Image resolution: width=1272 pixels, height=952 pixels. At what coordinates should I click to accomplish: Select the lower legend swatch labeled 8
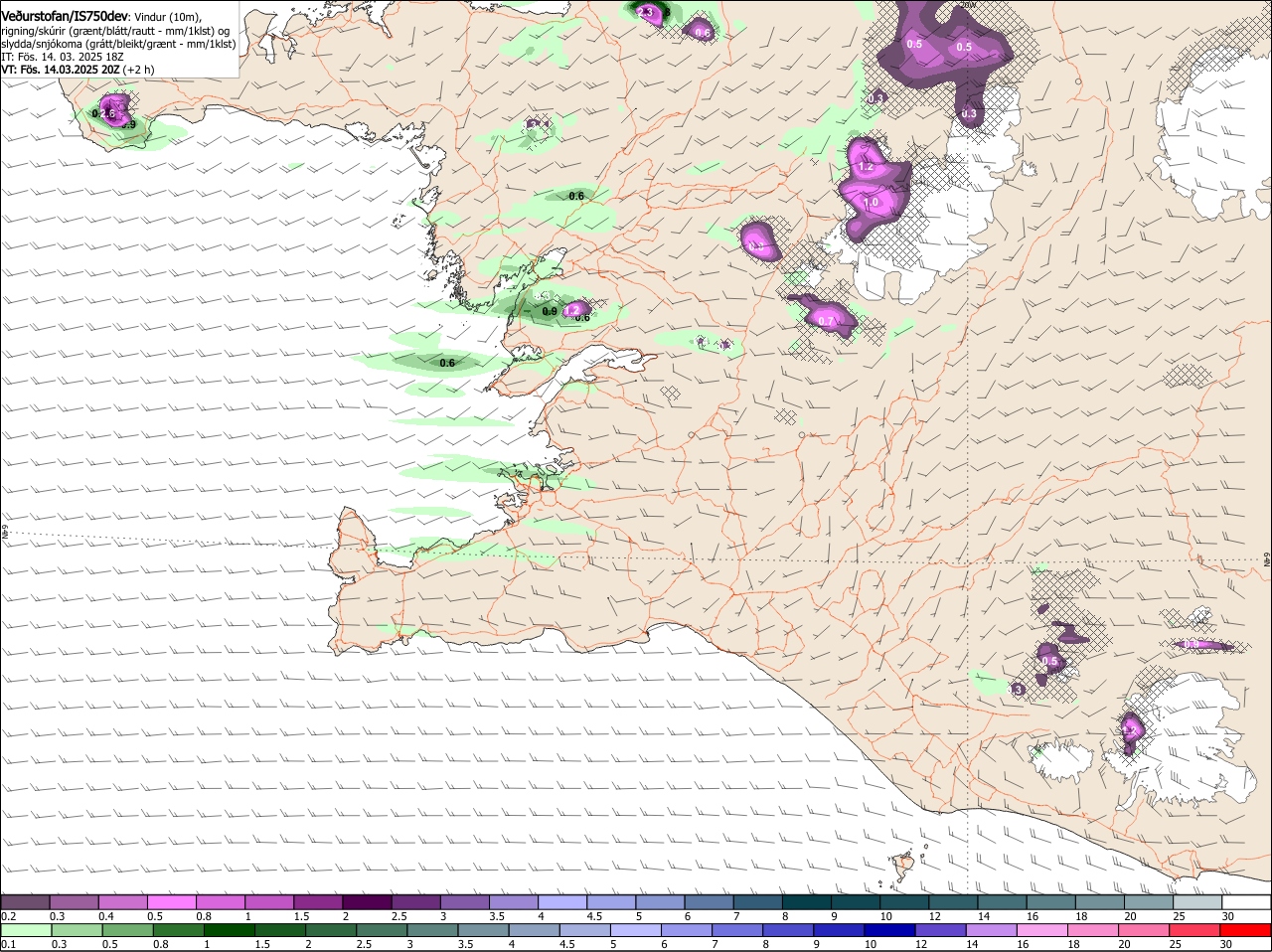[x=788, y=930]
